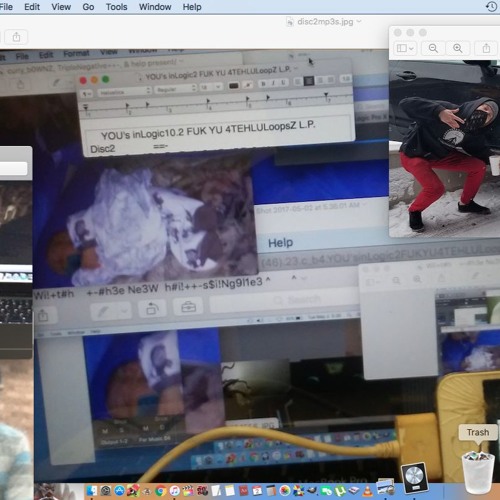Image resolution: width=500 pixels, height=500 pixels.
Task: Open sidebar view dropdown arrow in small window
Action: [x=411, y=49]
